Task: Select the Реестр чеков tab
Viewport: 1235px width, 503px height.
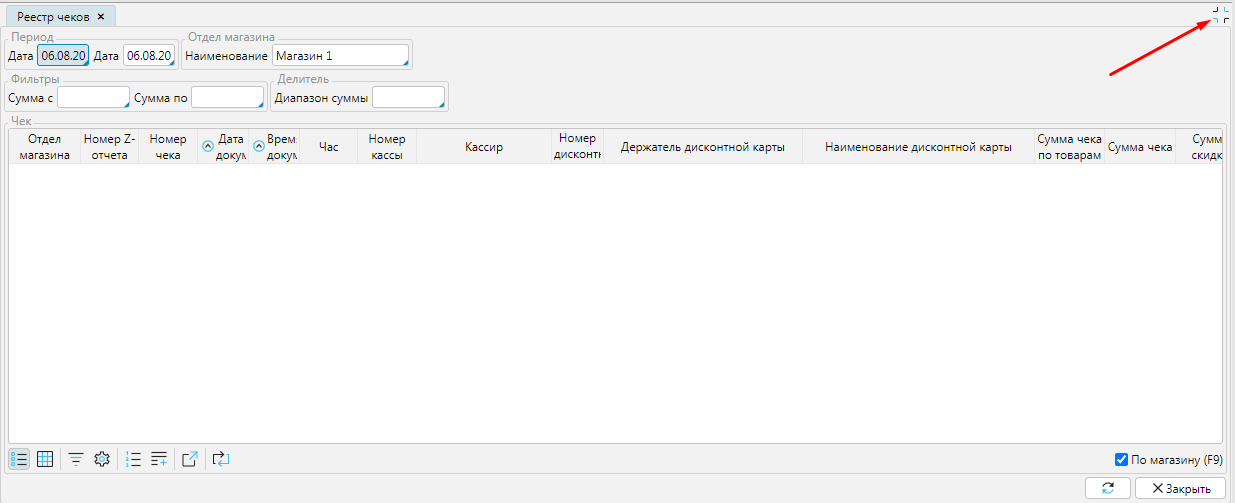Action: pyautogui.click(x=53, y=17)
